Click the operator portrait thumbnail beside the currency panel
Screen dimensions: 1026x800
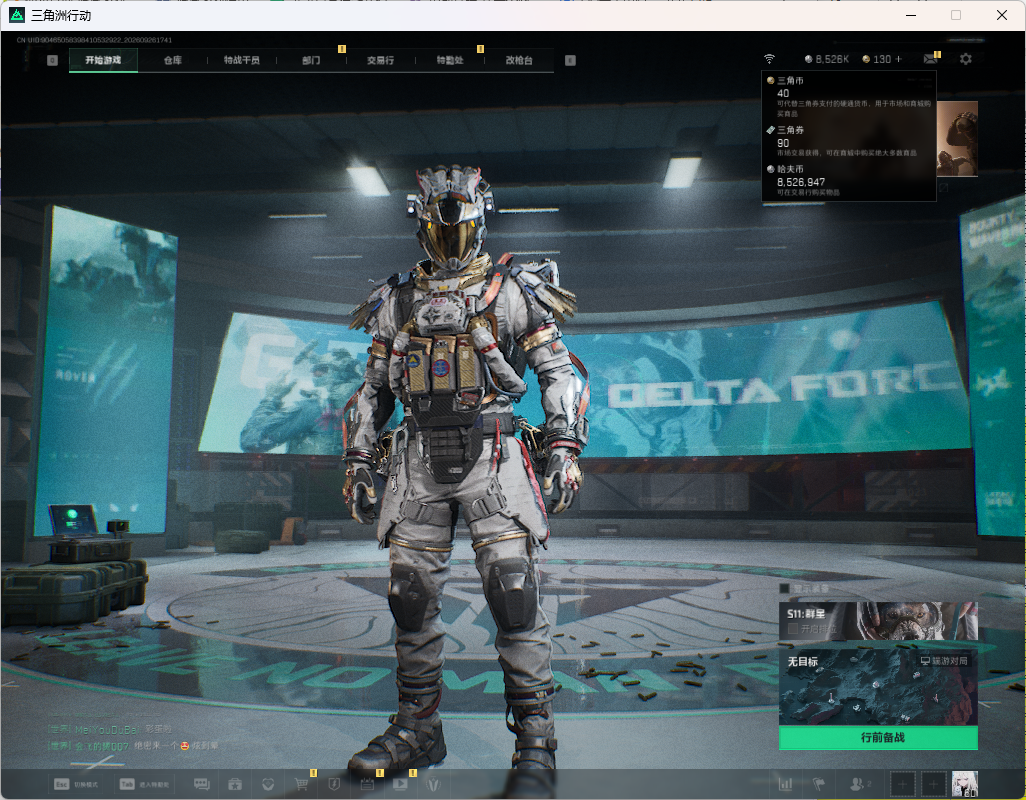coord(957,139)
